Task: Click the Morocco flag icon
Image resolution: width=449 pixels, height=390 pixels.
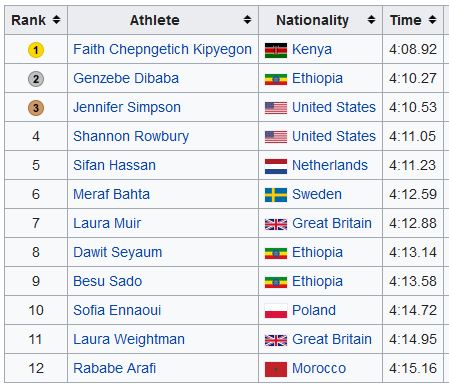Action: pos(276,369)
